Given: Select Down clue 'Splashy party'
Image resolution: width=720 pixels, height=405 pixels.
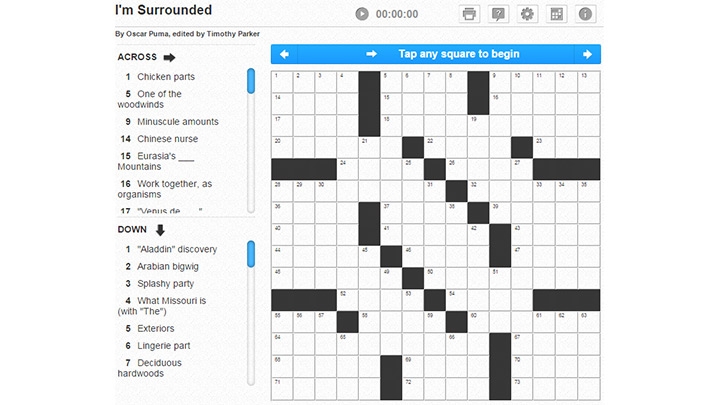Looking at the screenshot, I should [x=165, y=284].
